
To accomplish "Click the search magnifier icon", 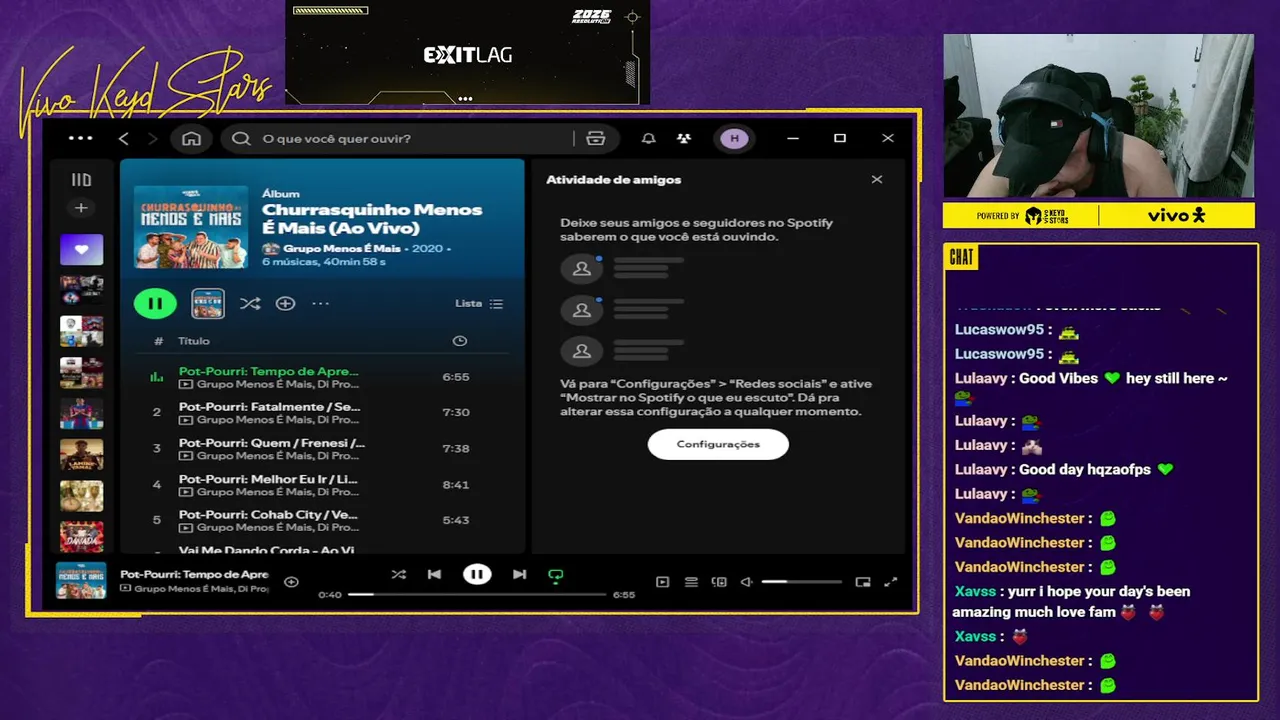I will coord(241,138).
